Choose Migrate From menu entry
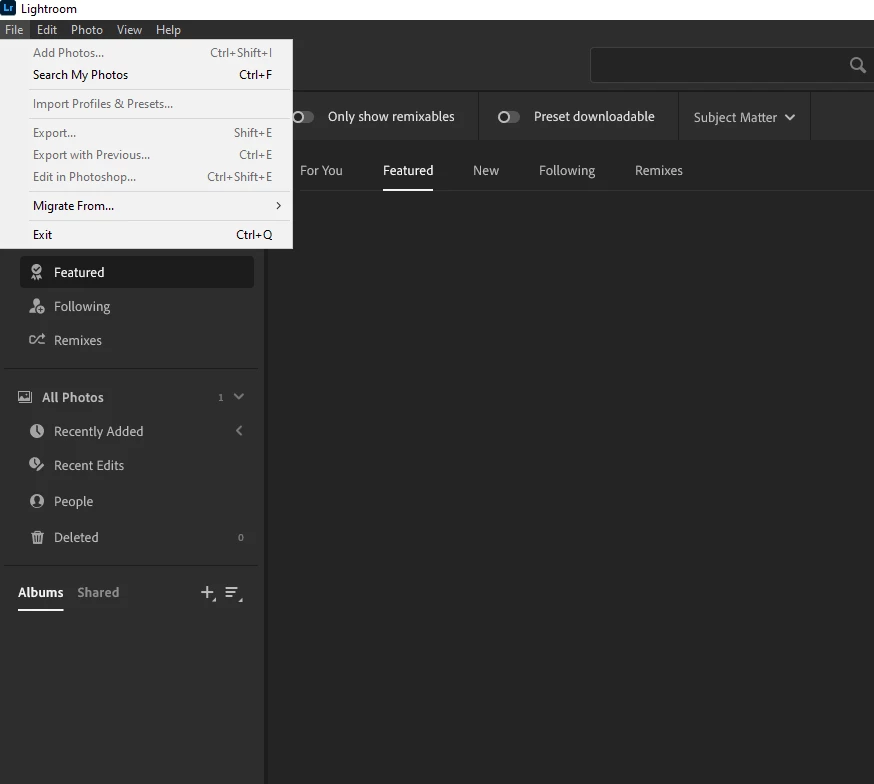The image size is (874, 784). 146,206
